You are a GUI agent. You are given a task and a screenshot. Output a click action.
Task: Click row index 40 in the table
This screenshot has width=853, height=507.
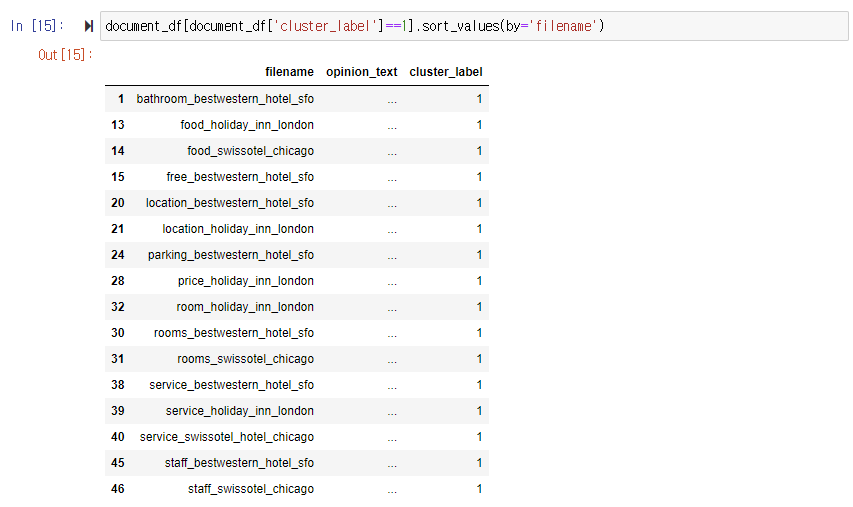click(118, 437)
